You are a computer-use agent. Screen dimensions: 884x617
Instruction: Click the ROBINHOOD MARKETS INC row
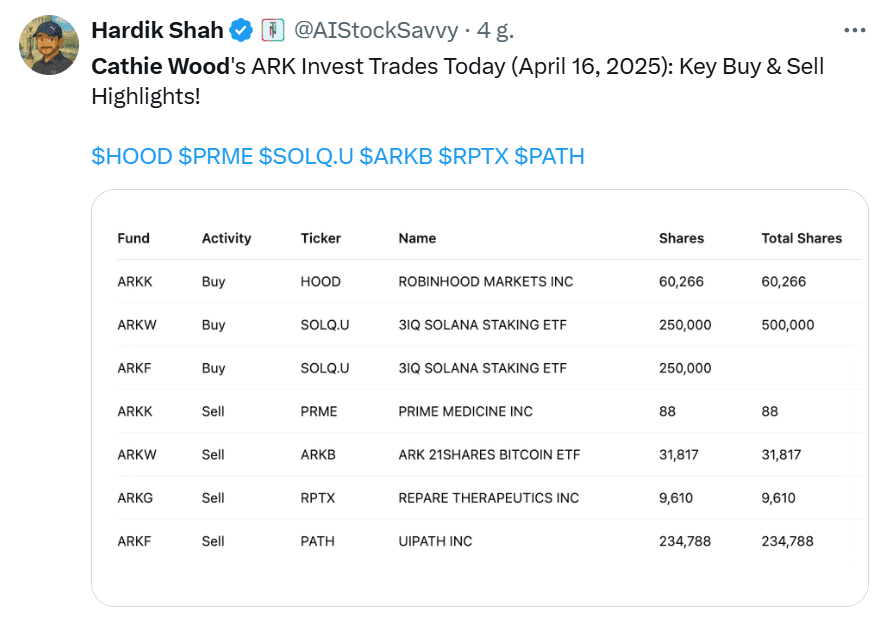coord(489,281)
